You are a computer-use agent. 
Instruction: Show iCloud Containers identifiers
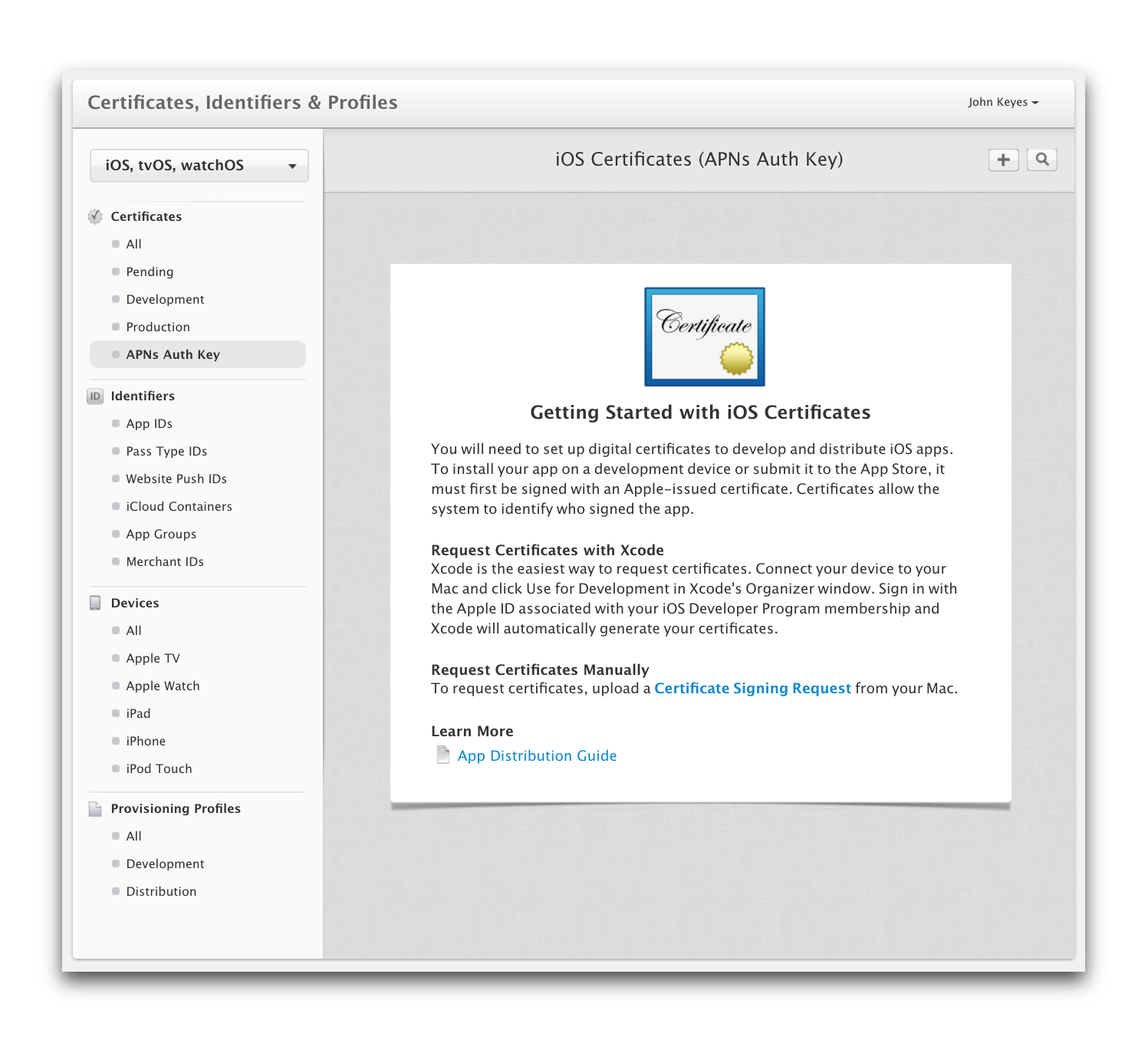coord(179,506)
